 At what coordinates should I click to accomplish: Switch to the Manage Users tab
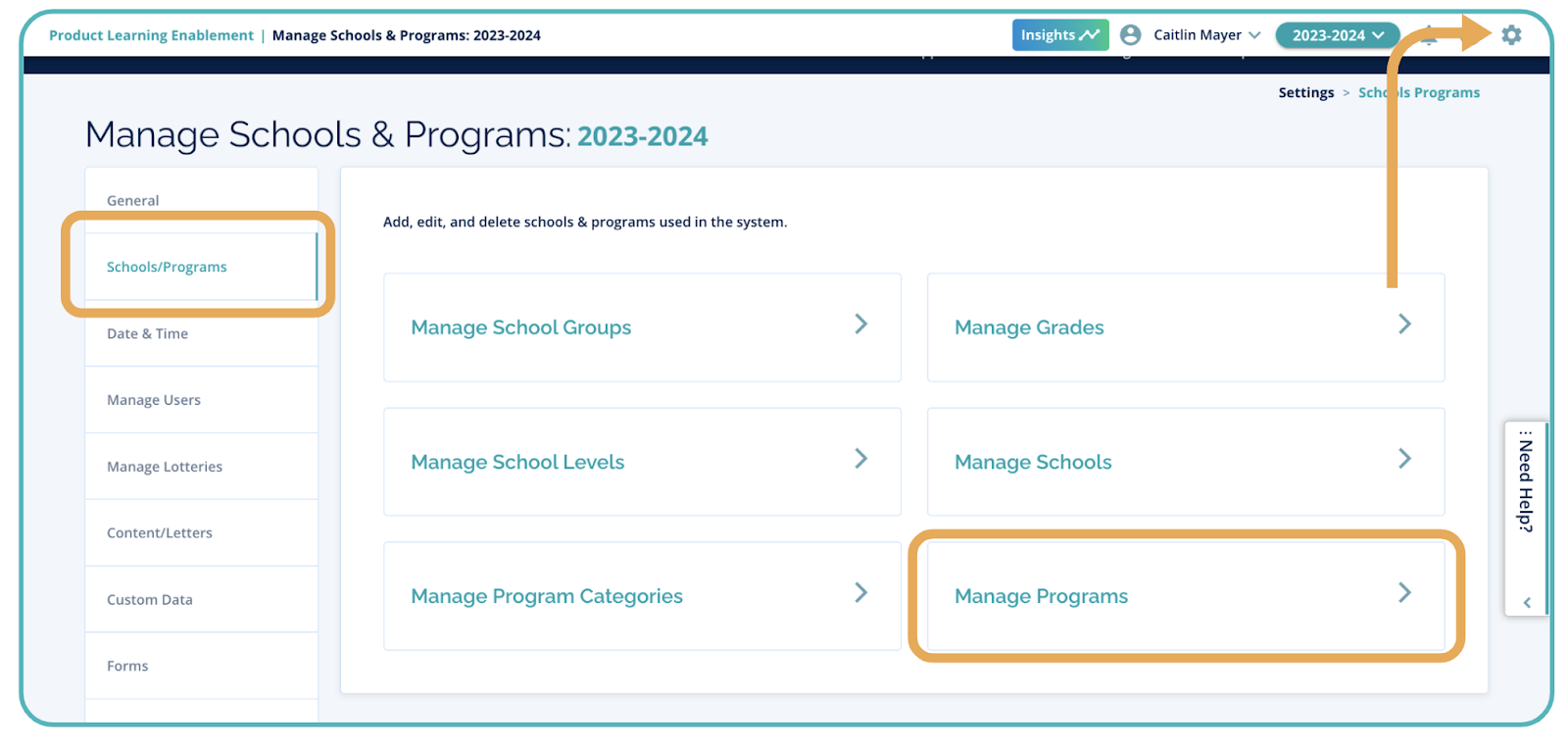coord(154,400)
